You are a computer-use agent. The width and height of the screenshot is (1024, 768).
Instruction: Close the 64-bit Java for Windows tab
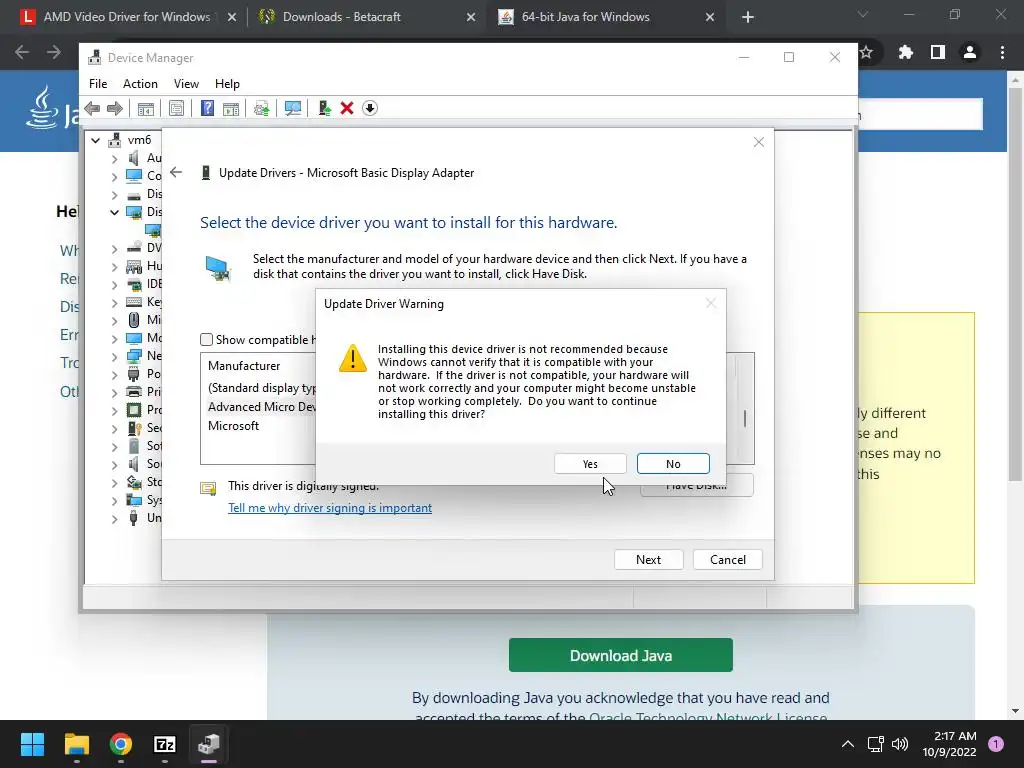[x=710, y=17]
